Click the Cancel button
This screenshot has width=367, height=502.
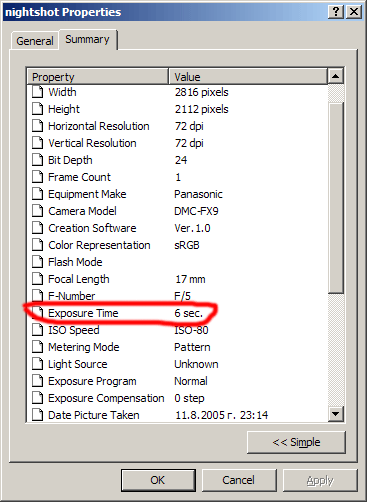(239, 480)
